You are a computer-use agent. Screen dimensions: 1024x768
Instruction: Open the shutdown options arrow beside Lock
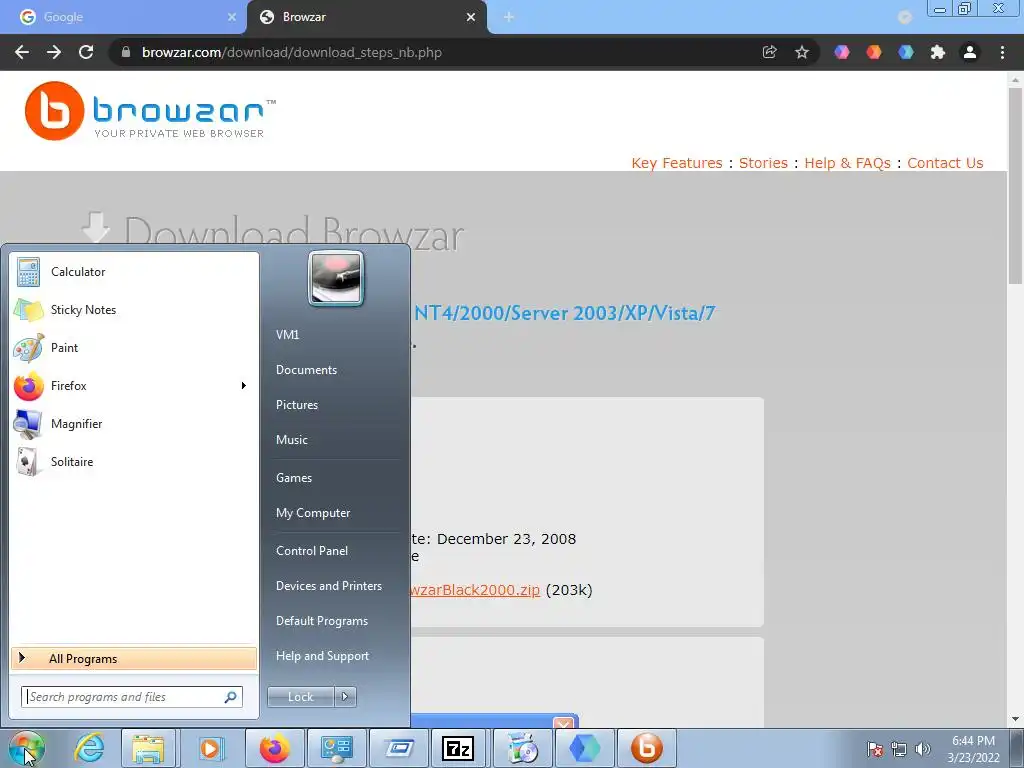(x=345, y=697)
